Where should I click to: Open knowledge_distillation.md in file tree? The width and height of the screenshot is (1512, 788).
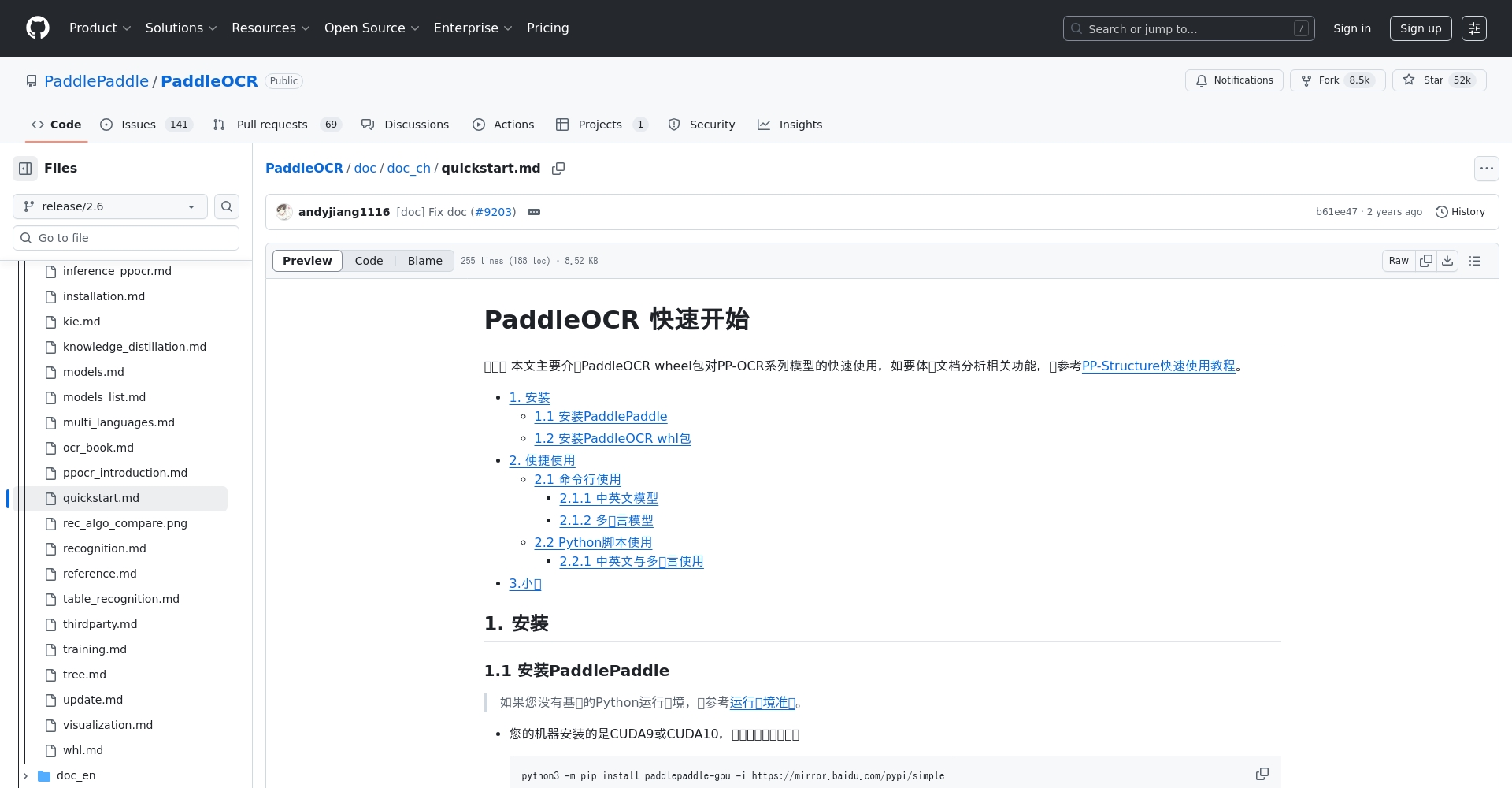point(135,347)
